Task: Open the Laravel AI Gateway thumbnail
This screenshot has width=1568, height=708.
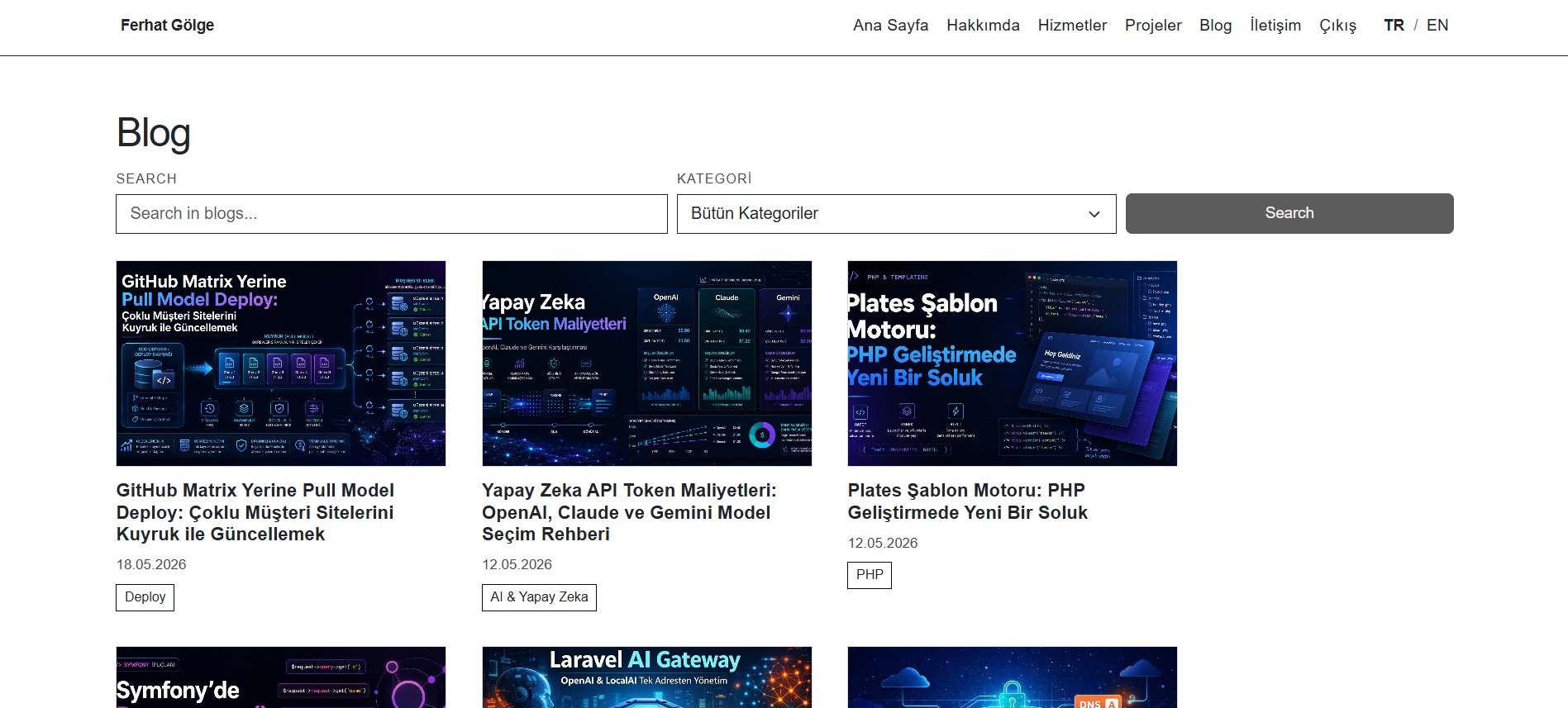Action: tap(647, 677)
